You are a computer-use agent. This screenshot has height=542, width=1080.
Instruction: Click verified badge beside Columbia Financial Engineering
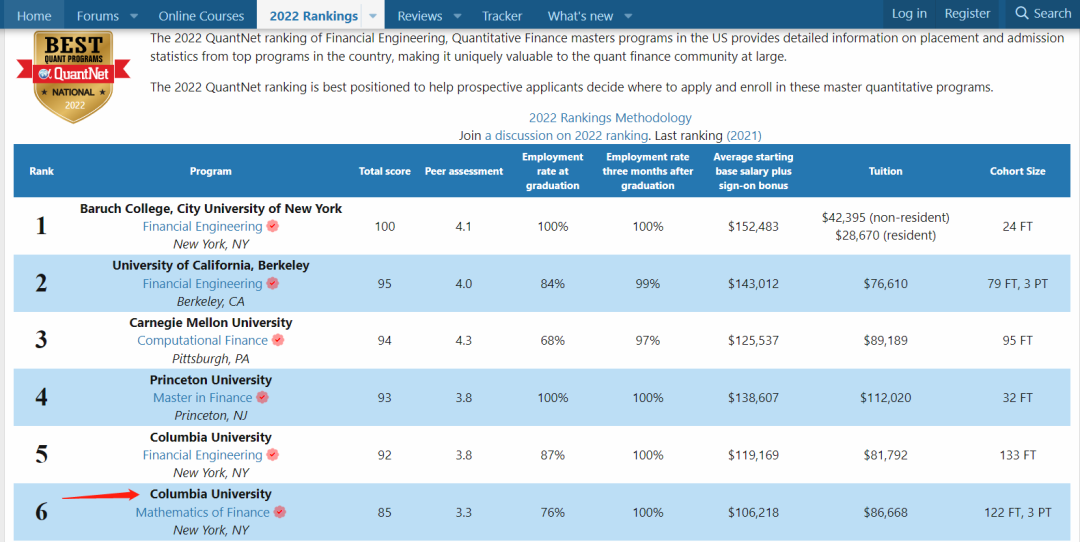pyautogui.click(x=273, y=455)
